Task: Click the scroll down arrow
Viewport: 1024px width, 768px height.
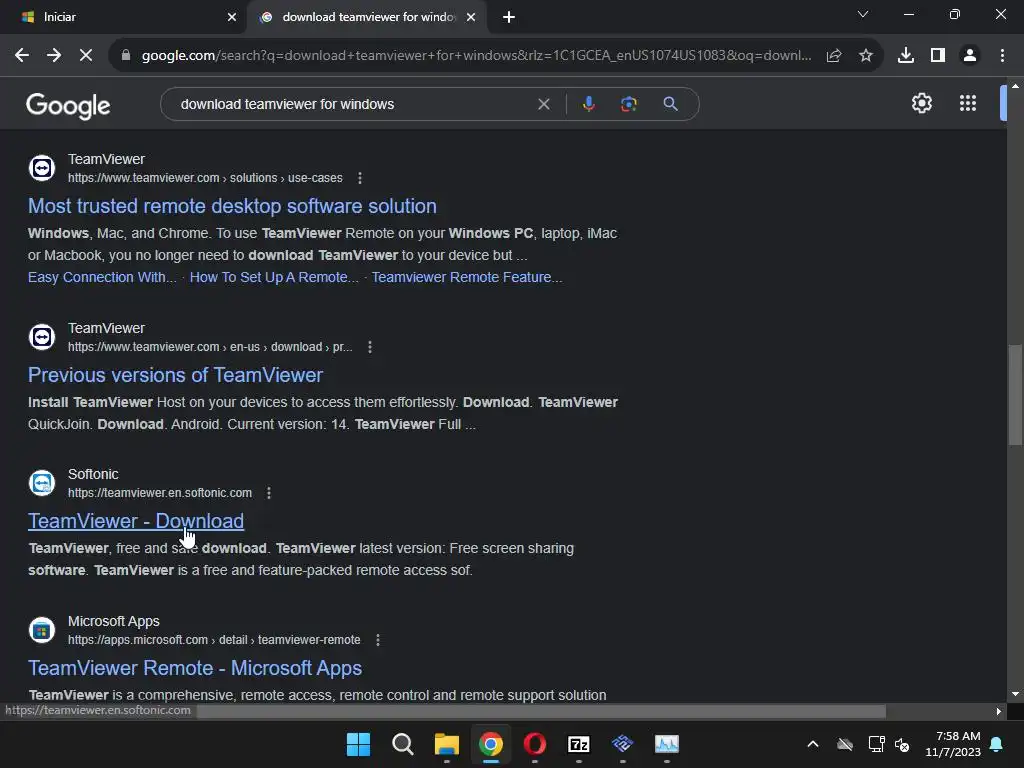Action: [1015, 694]
